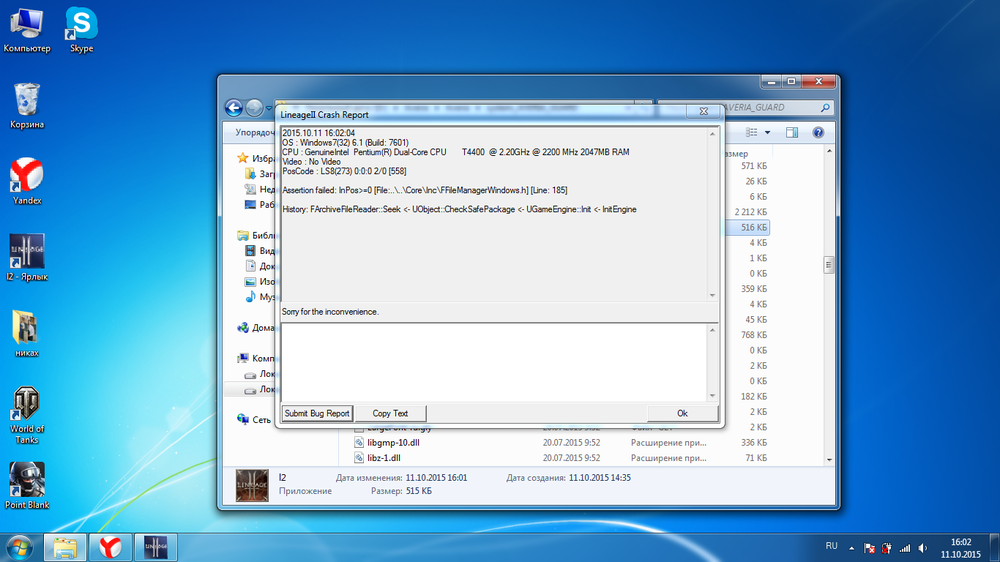Click the RU language indicator in taskbar
Image resolution: width=1000 pixels, height=562 pixels.
(831, 547)
